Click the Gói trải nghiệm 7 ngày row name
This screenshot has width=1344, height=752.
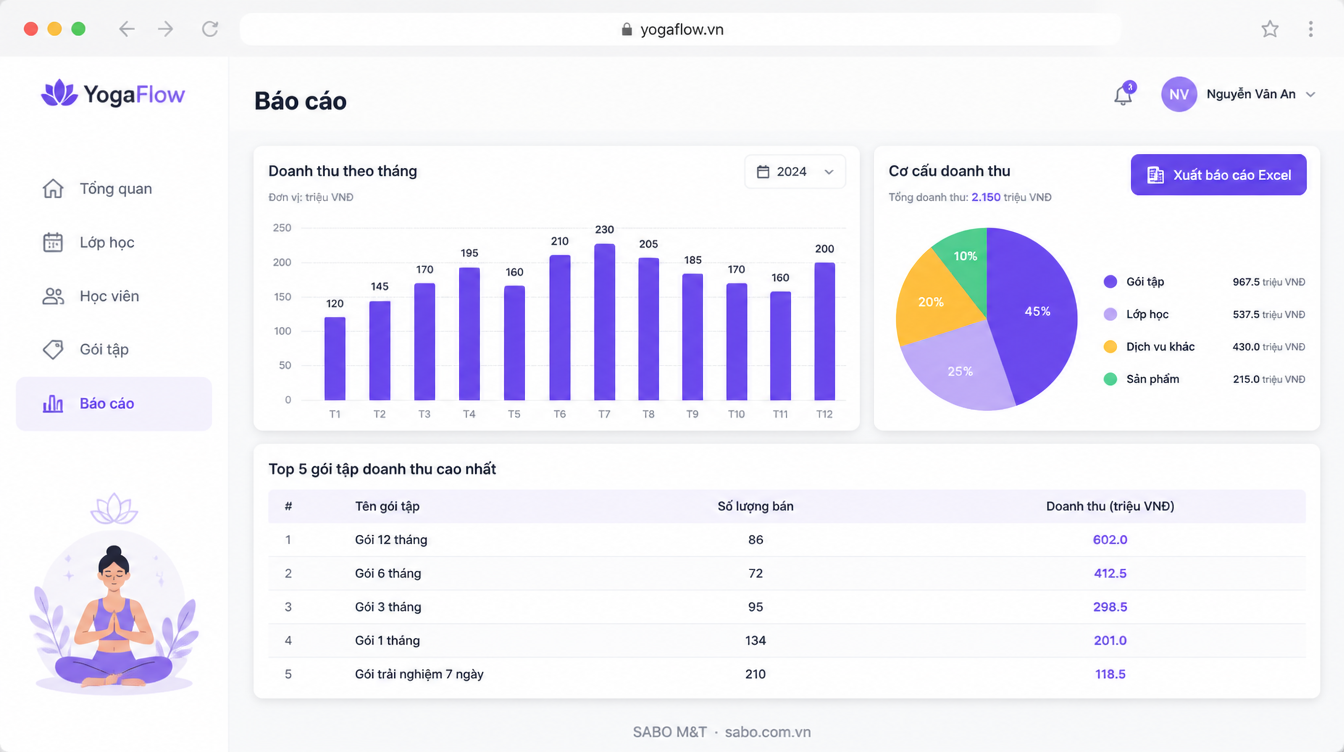pos(419,674)
